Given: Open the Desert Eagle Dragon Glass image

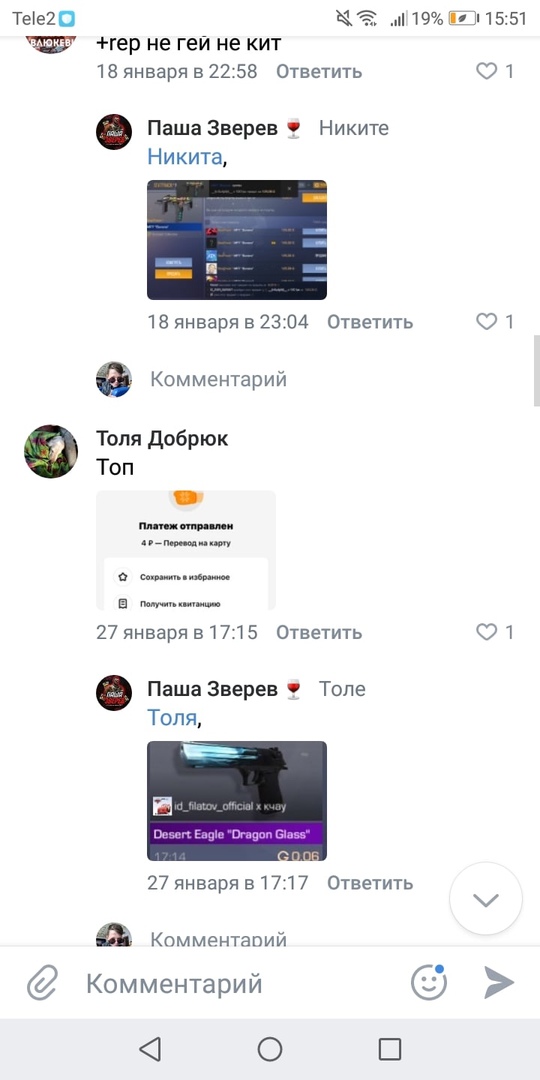Looking at the screenshot, I should point(237,800).
